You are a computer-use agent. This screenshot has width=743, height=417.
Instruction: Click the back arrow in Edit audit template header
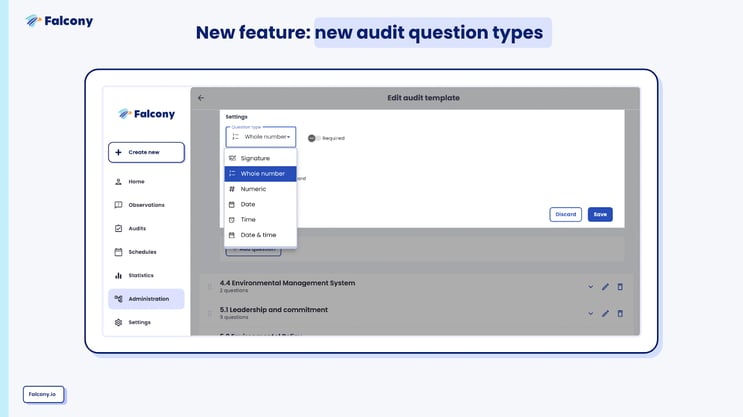pyautogui.click(x=201, y=98)
